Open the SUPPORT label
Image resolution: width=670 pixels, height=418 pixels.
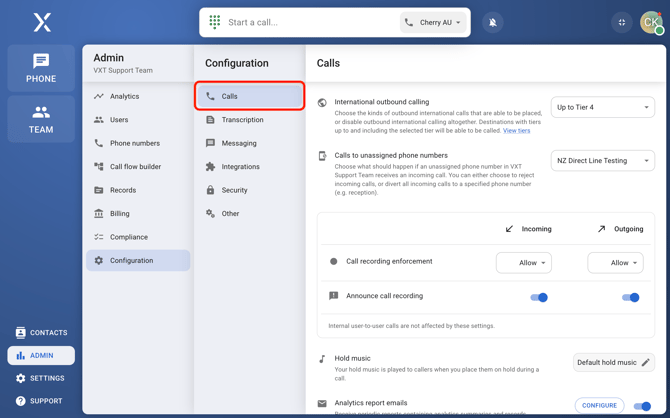point(46,401)
